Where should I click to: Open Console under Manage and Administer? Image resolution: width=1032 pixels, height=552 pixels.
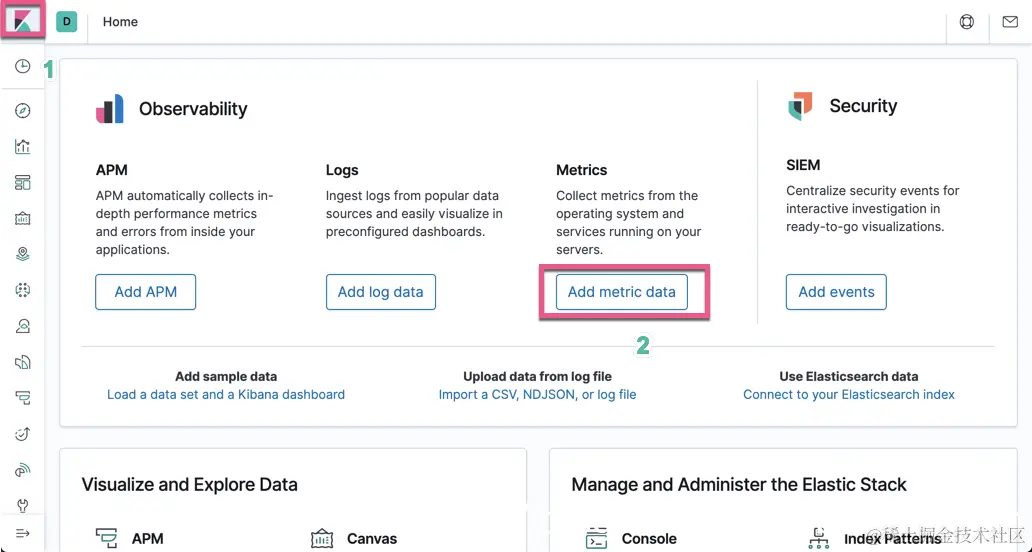coord(649,538)
